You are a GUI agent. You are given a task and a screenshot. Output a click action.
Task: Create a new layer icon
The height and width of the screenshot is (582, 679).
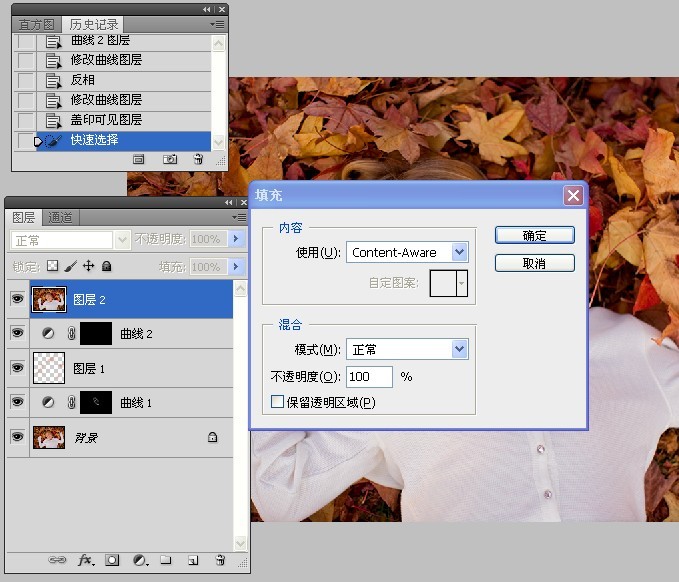193,560
